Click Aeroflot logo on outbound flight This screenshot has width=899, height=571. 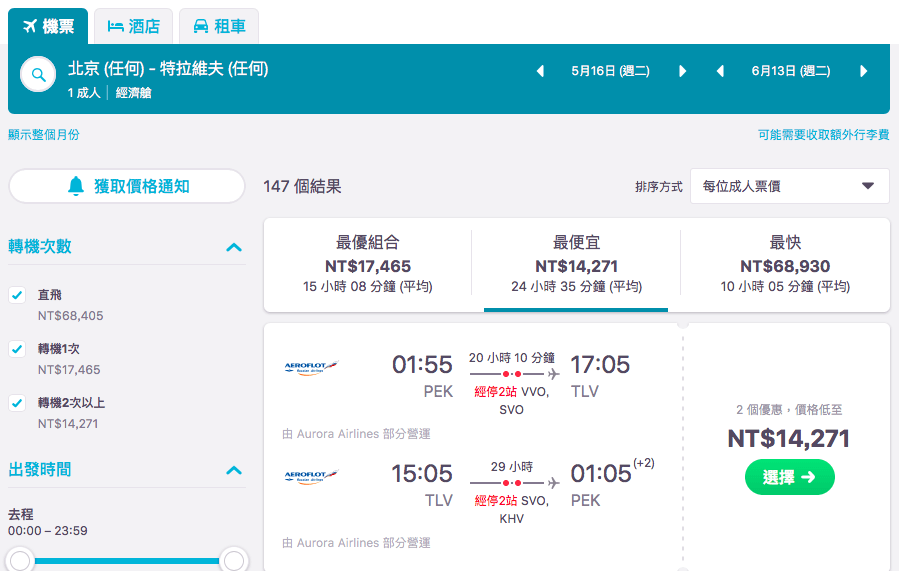(311, 367)
